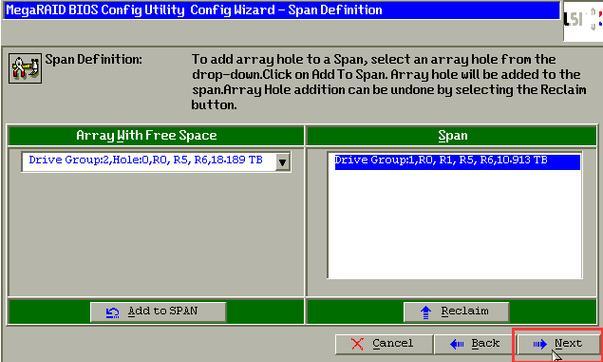Click the LSI logo in the corner

tap(583, 21)
